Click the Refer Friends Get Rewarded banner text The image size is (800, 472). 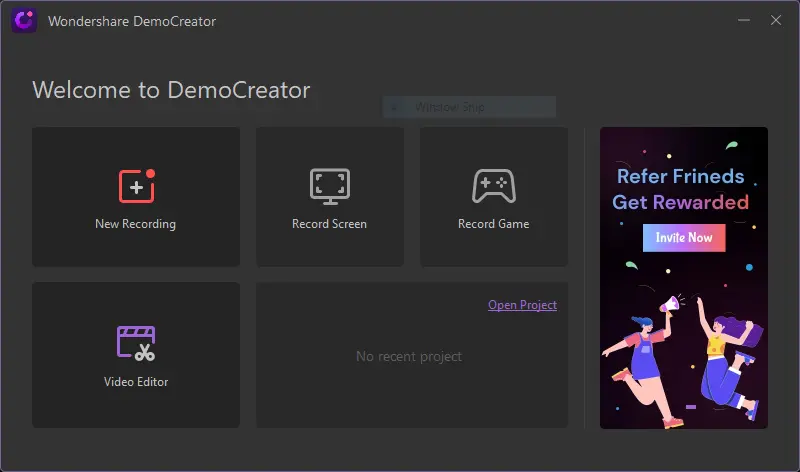[x=681, y=189]
